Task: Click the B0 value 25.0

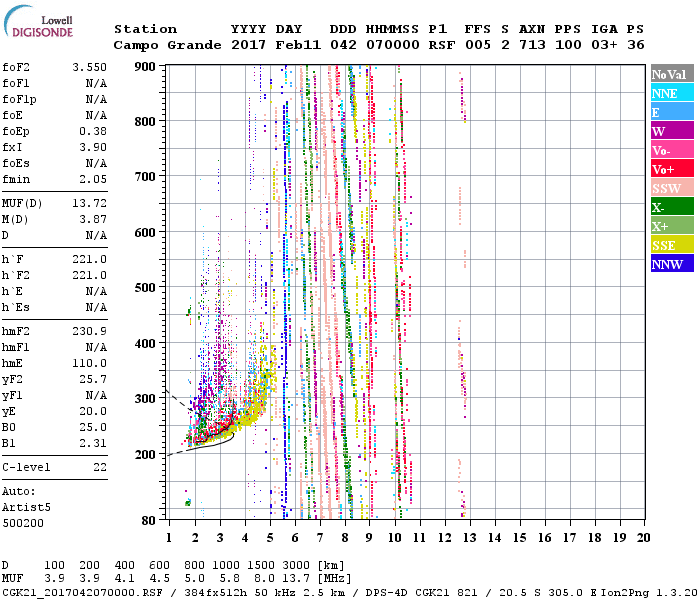Action: point(93,427)
